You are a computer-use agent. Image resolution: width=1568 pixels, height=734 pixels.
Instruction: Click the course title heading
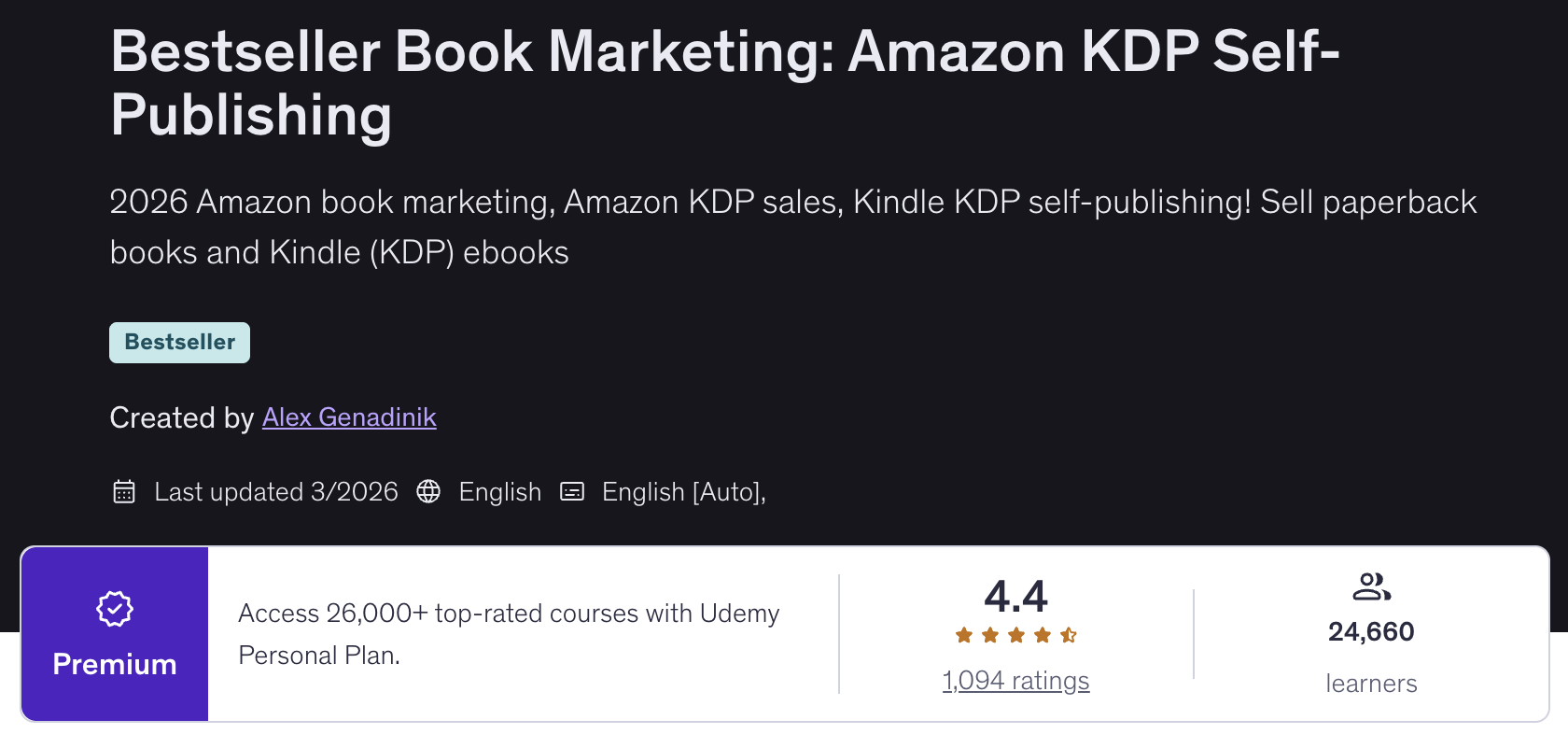click(724, 82)
